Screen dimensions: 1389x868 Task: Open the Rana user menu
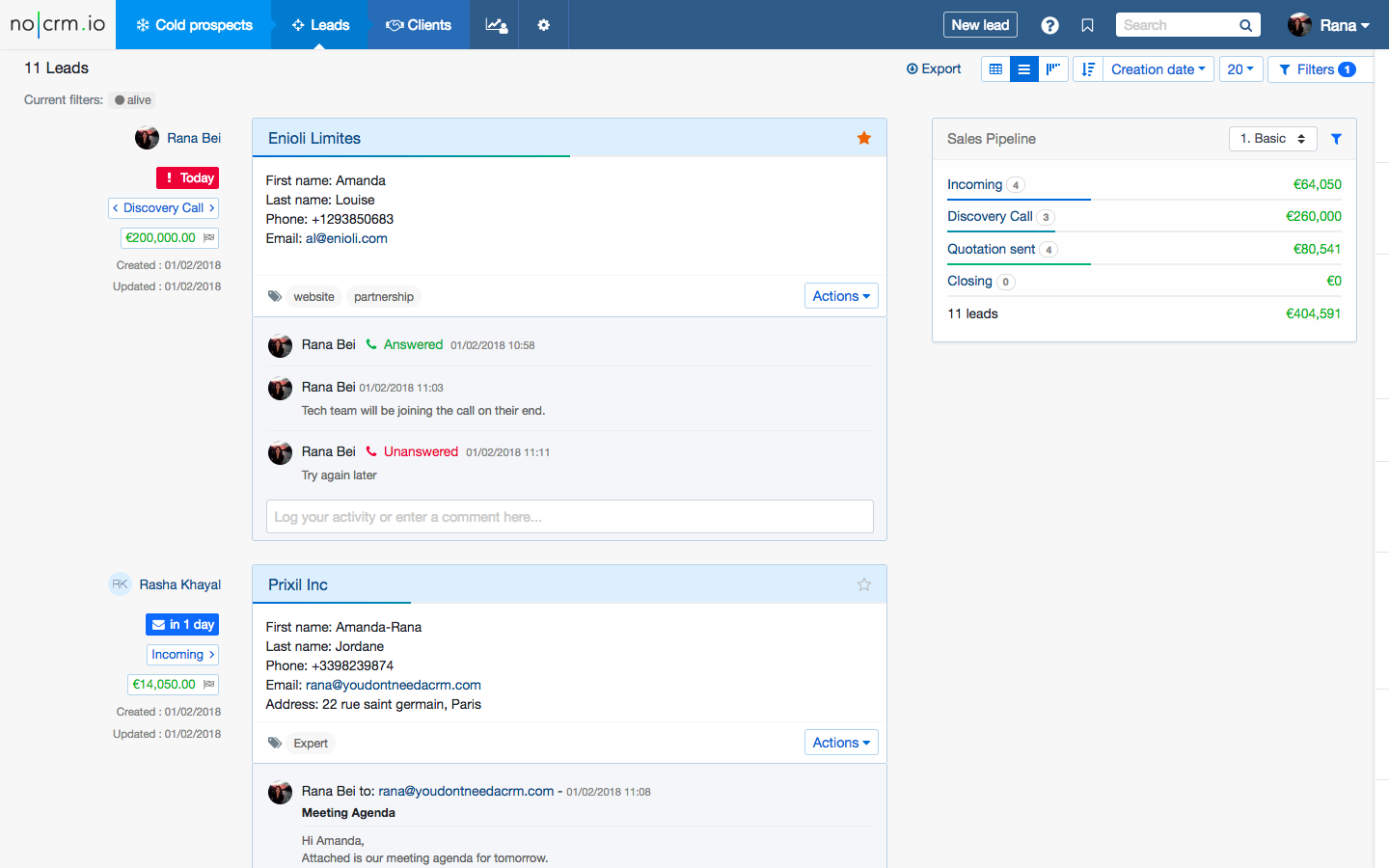coord(1329,25)
